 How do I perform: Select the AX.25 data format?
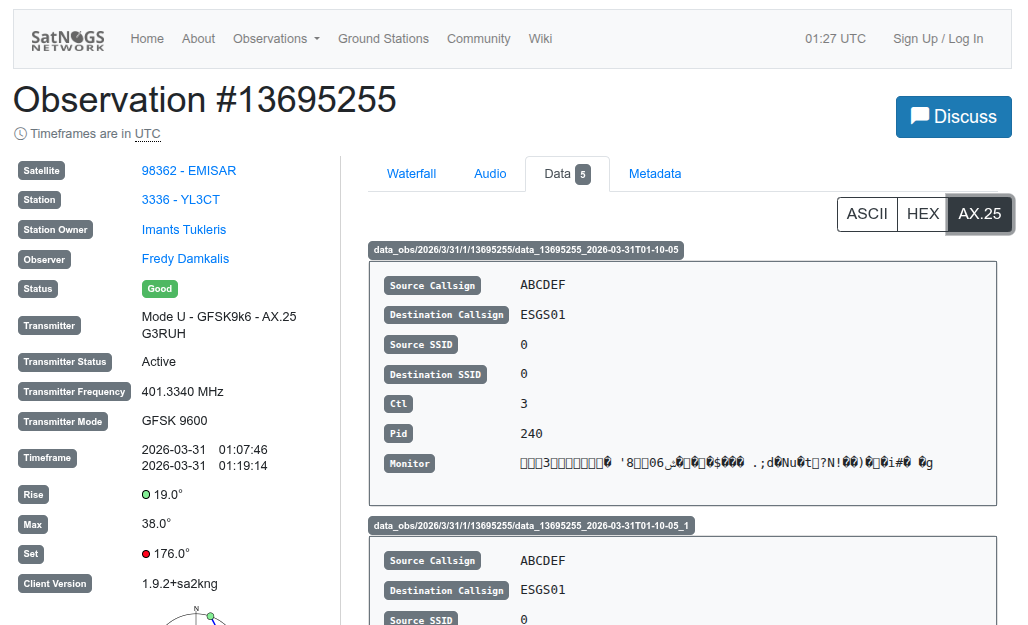(979, 214)
